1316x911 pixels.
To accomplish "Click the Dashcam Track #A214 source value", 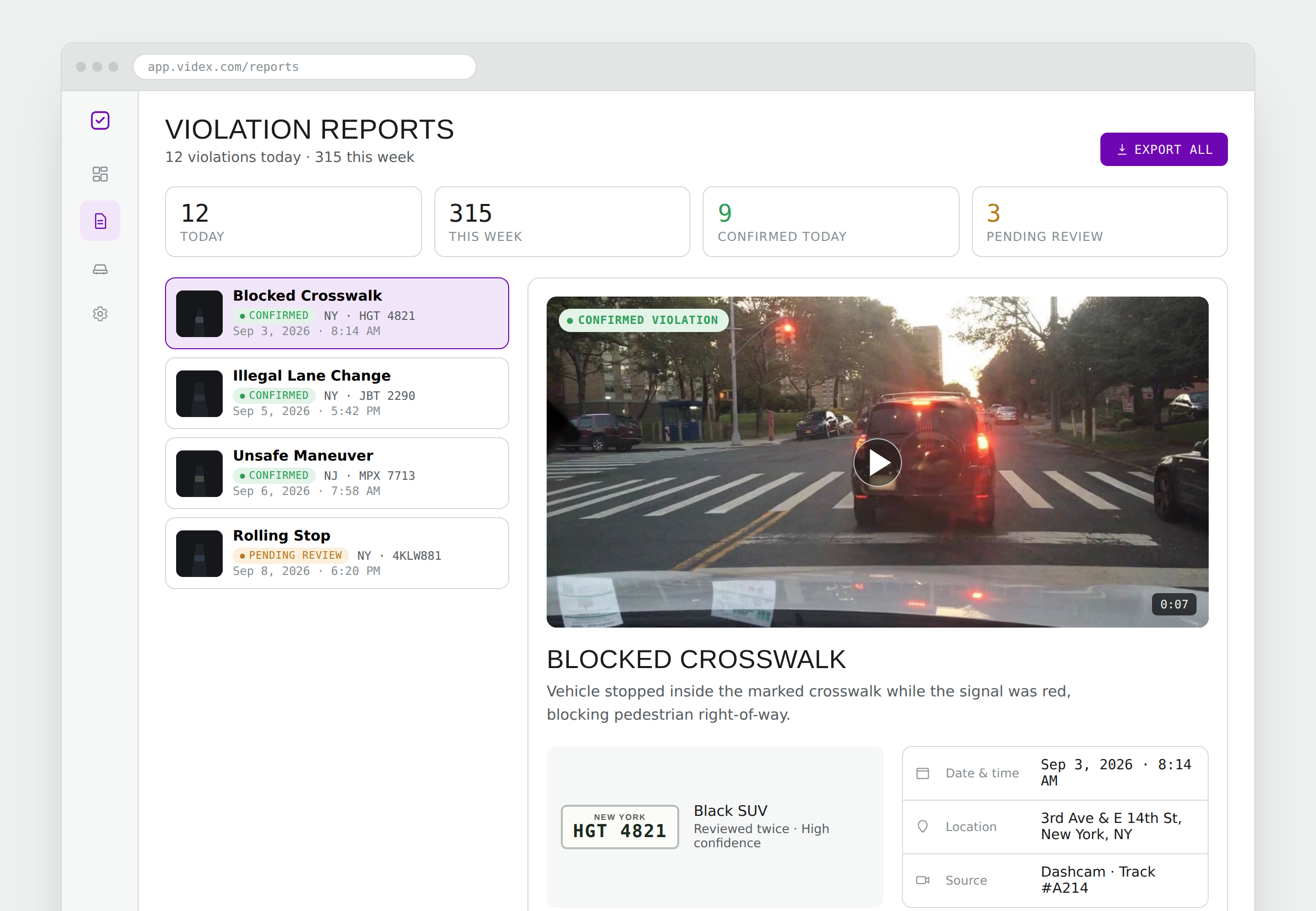I will [x=1097, y=880].
